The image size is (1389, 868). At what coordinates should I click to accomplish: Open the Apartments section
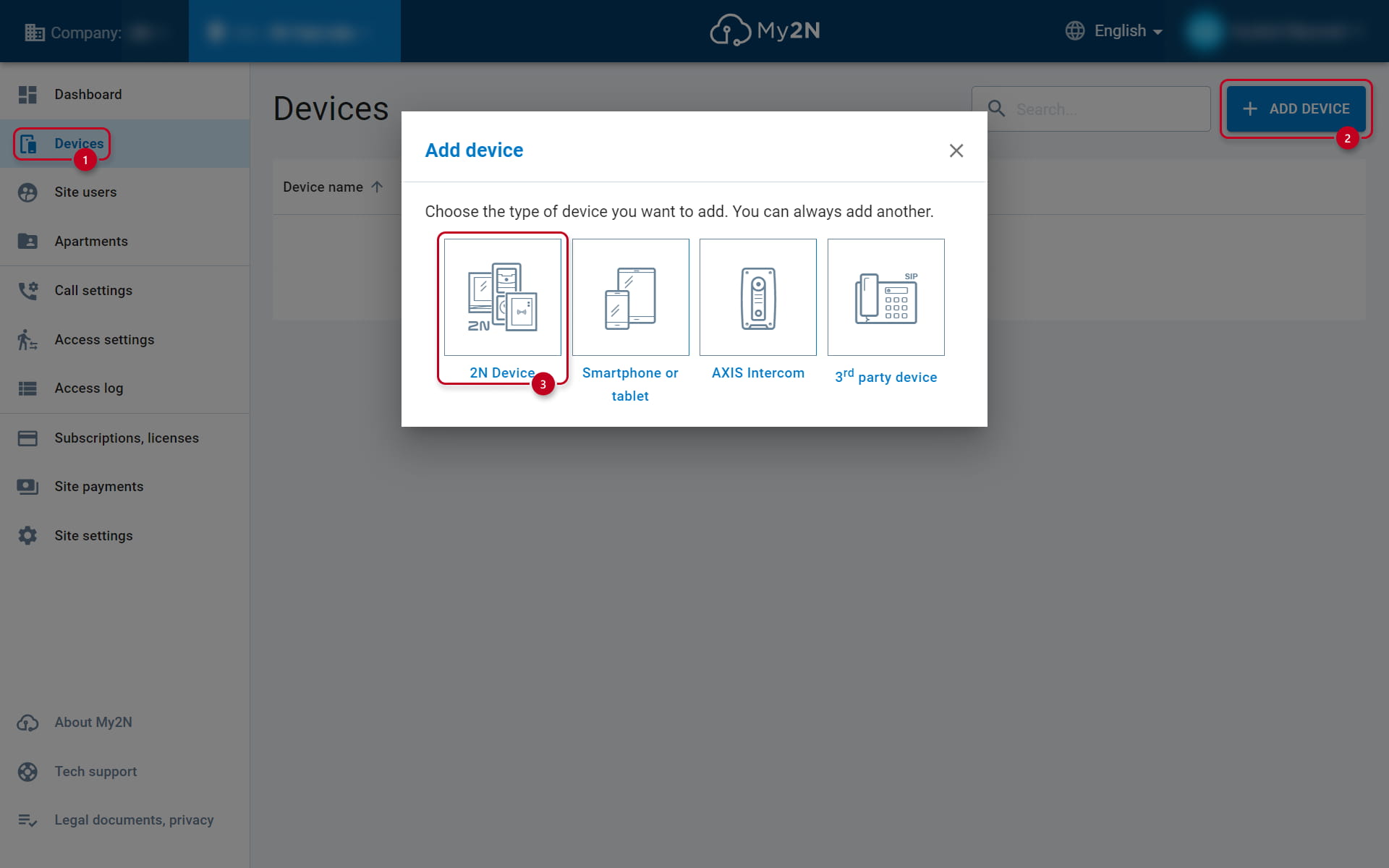point(91,242)
